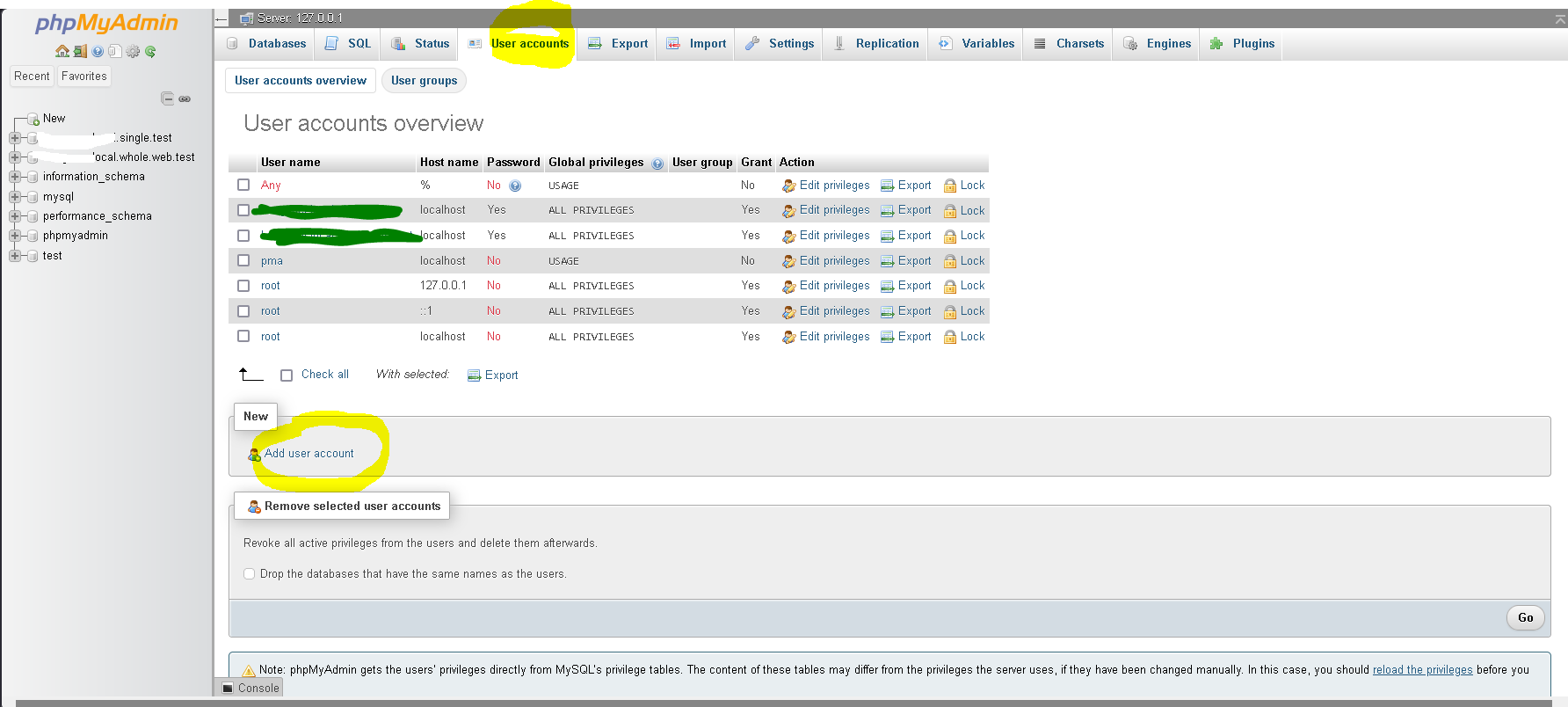Tick the checkbox for the pma user

click(x=243, y=261)
